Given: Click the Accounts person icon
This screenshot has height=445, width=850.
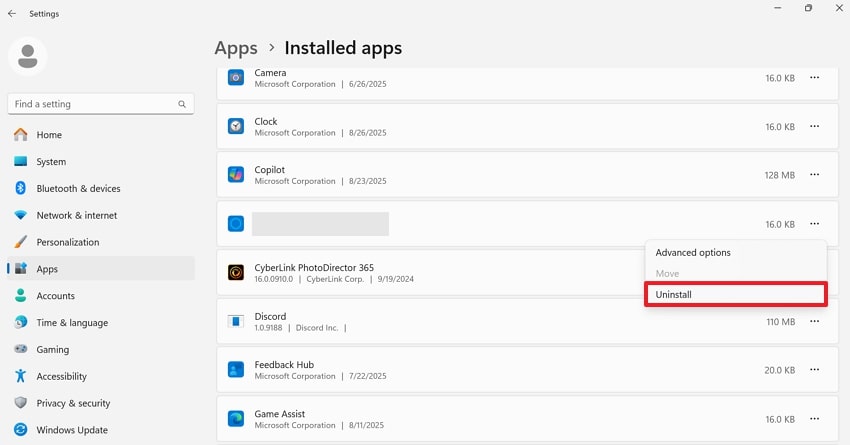Looking at the screenshot, I should (x=21, y=295).
